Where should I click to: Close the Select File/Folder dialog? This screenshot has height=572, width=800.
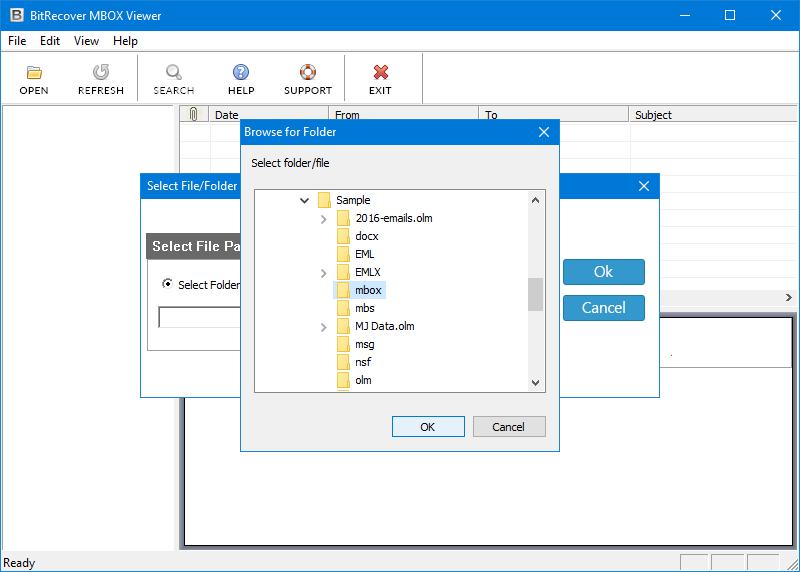pyautogui.click(x=644, y=186)
